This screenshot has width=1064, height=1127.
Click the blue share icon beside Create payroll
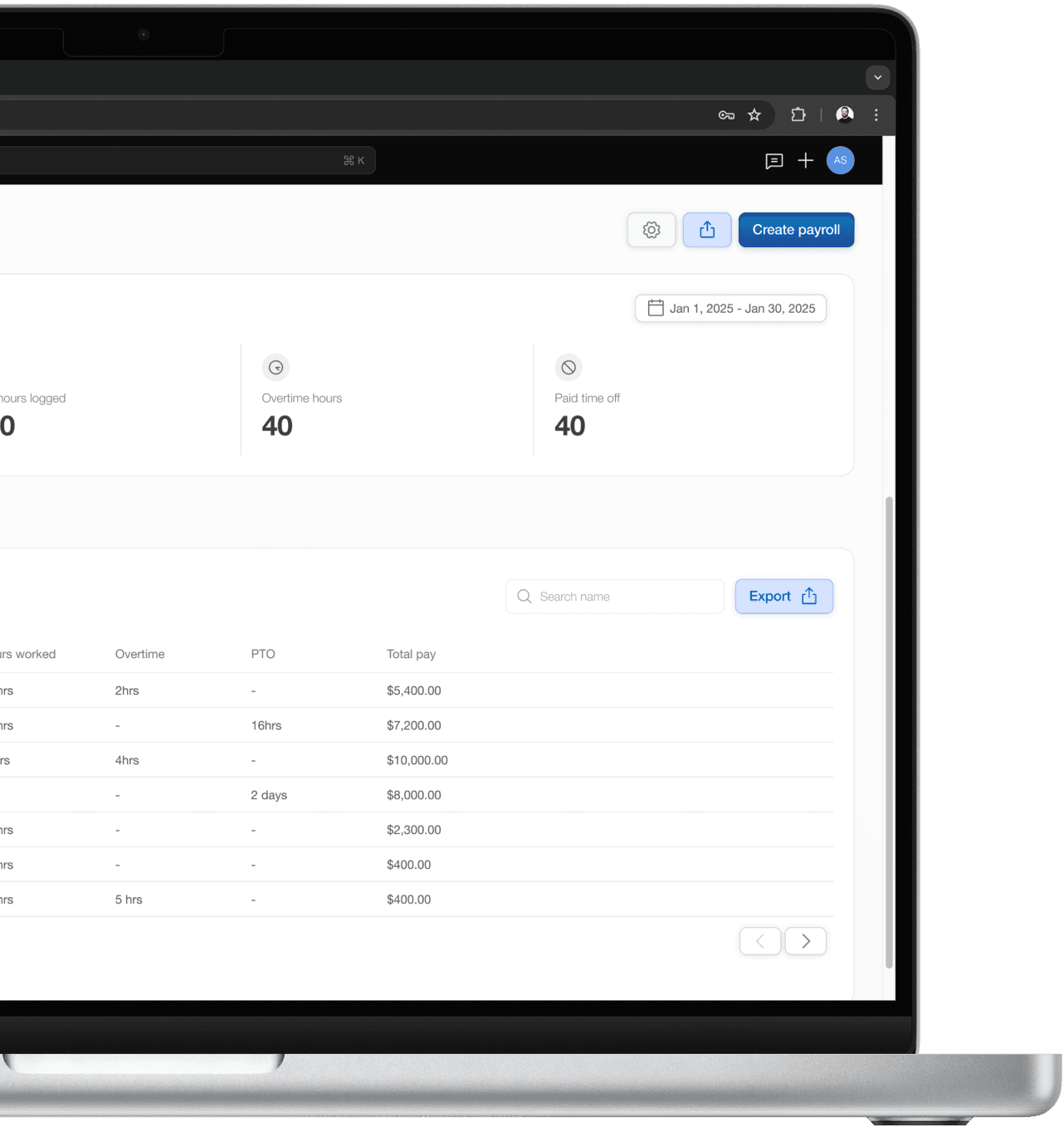click(x=706, y=230)
